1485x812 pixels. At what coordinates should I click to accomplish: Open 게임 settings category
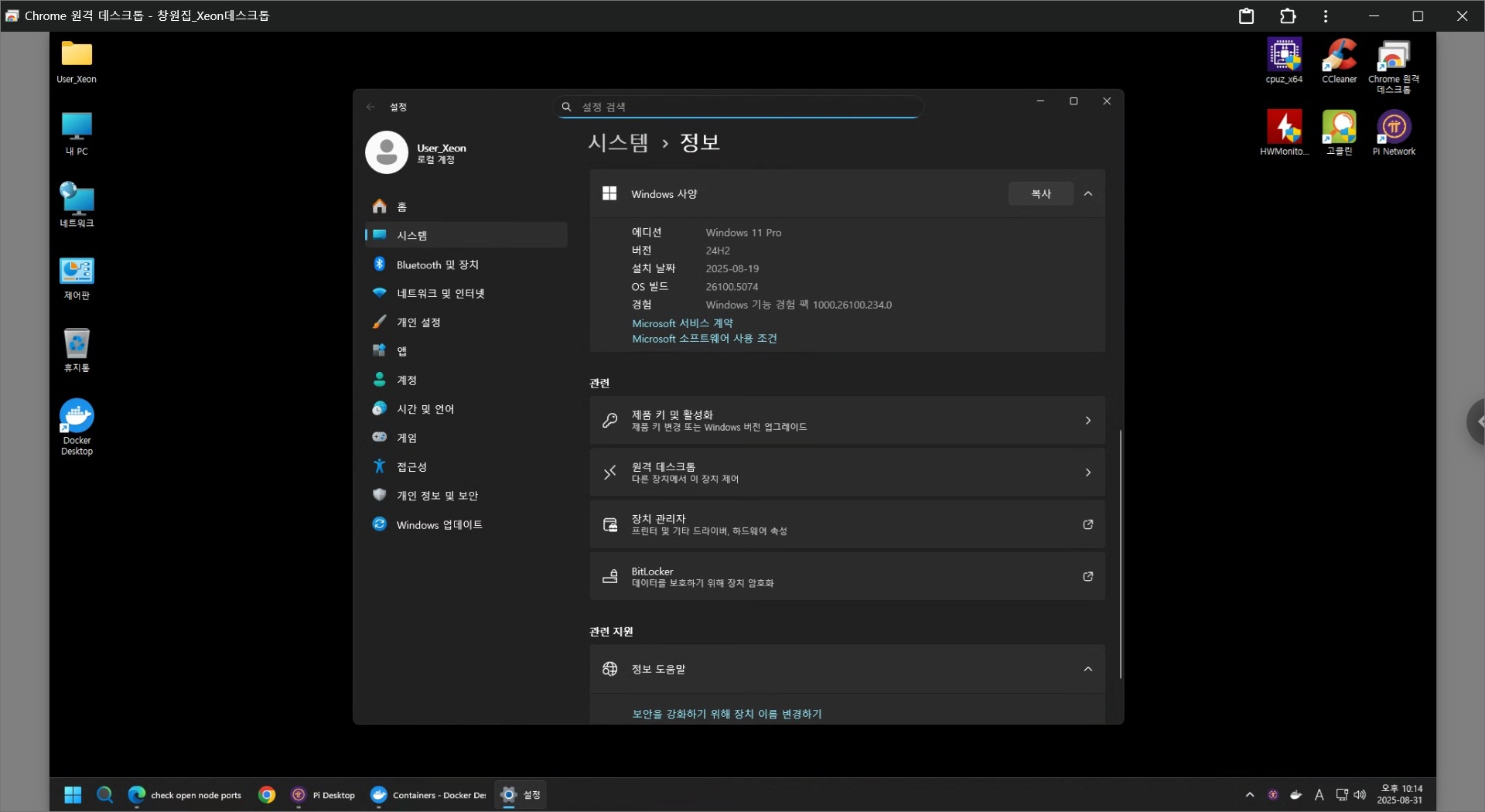coord(466,438)
